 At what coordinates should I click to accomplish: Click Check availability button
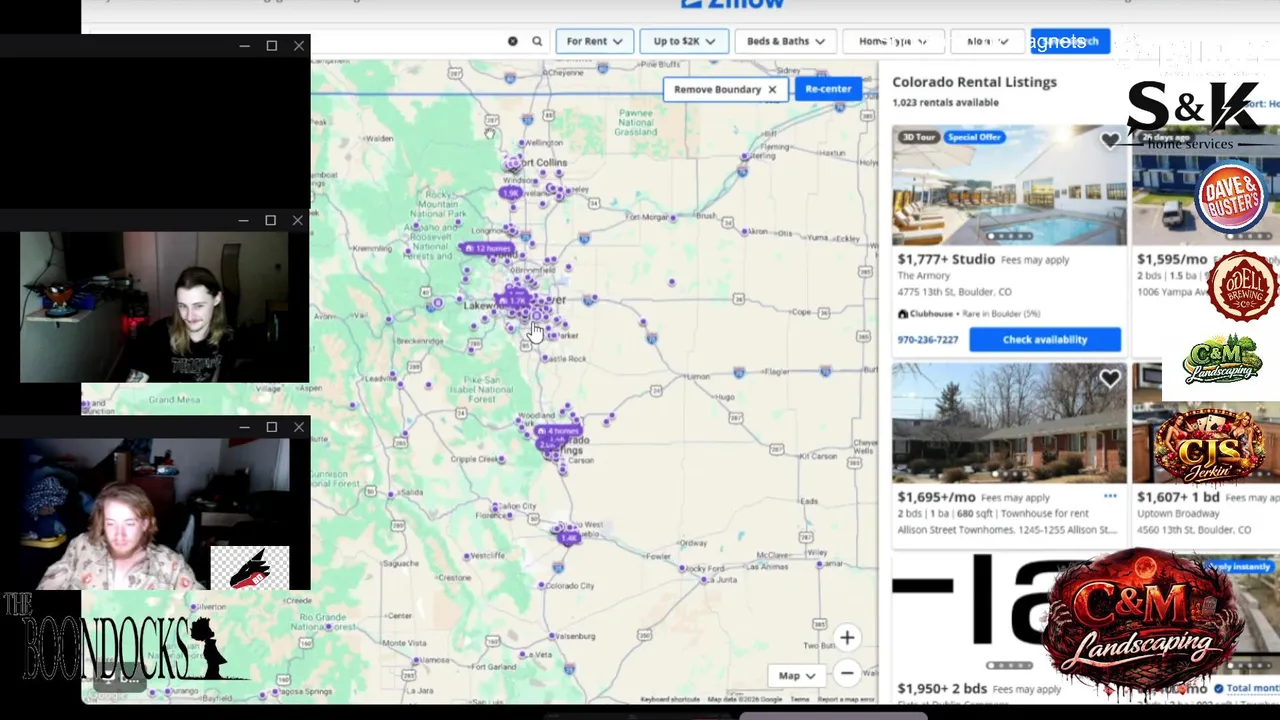tap(1045, 339)
